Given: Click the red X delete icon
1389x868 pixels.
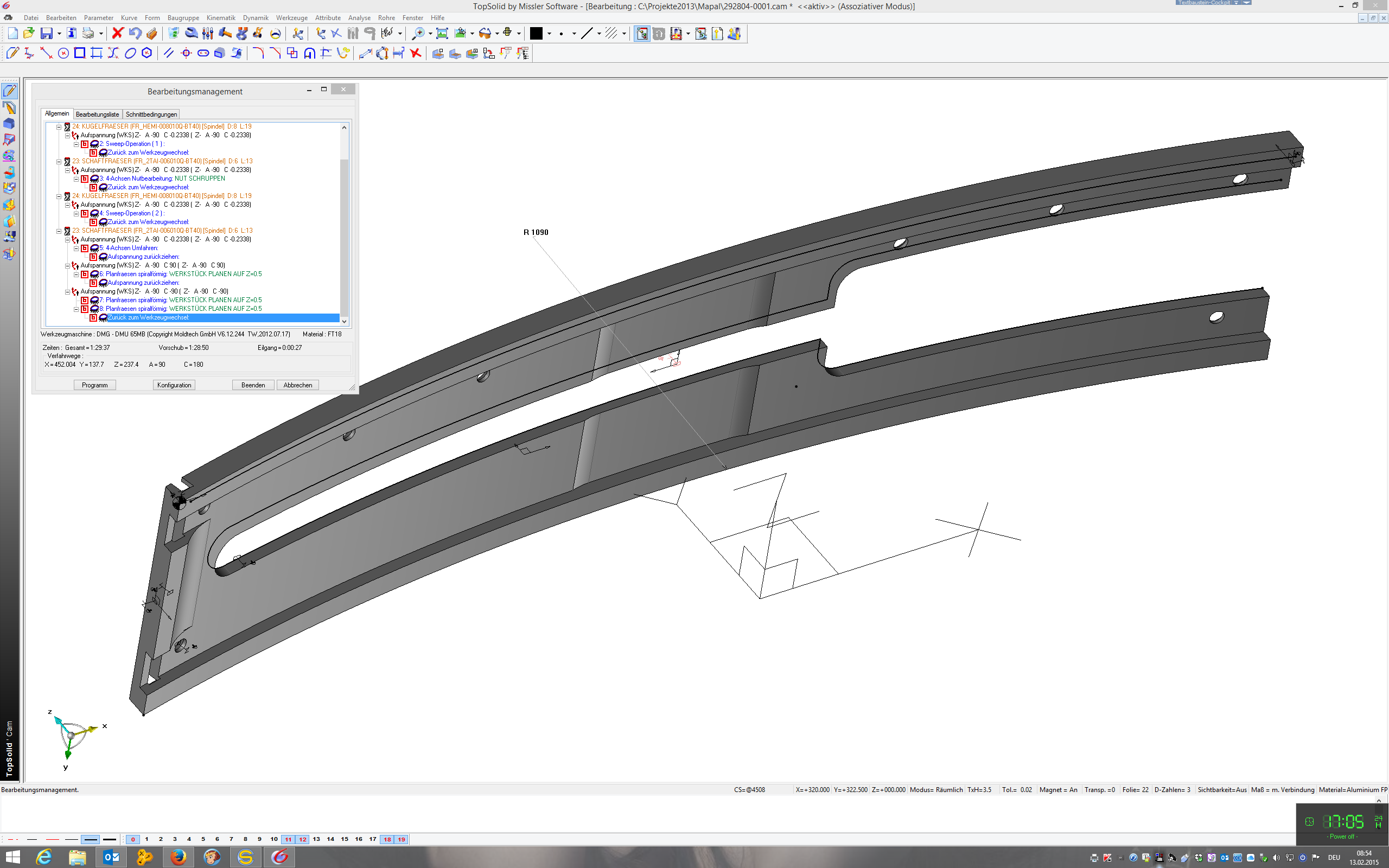Looking at the screenshot, I should 118,33.
